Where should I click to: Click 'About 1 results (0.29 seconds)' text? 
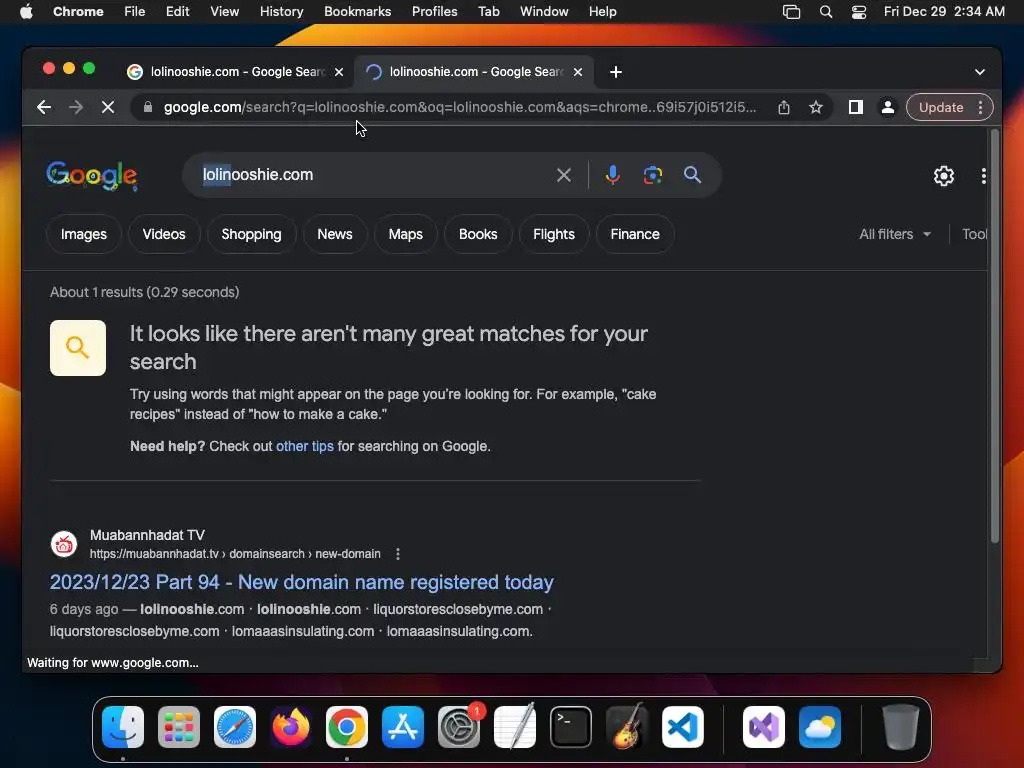[x=144, y=292]
